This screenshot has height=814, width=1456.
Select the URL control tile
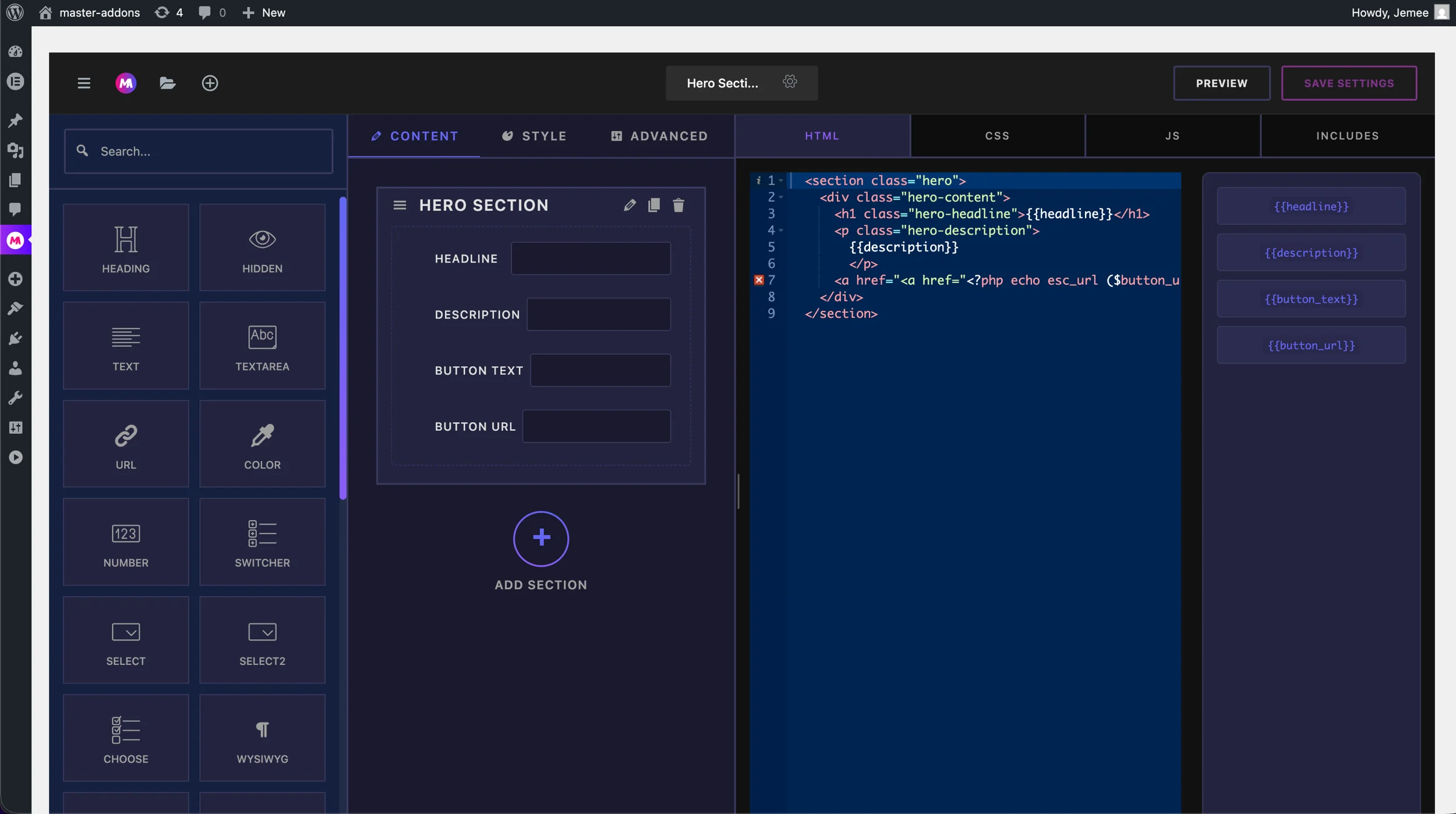126,444
